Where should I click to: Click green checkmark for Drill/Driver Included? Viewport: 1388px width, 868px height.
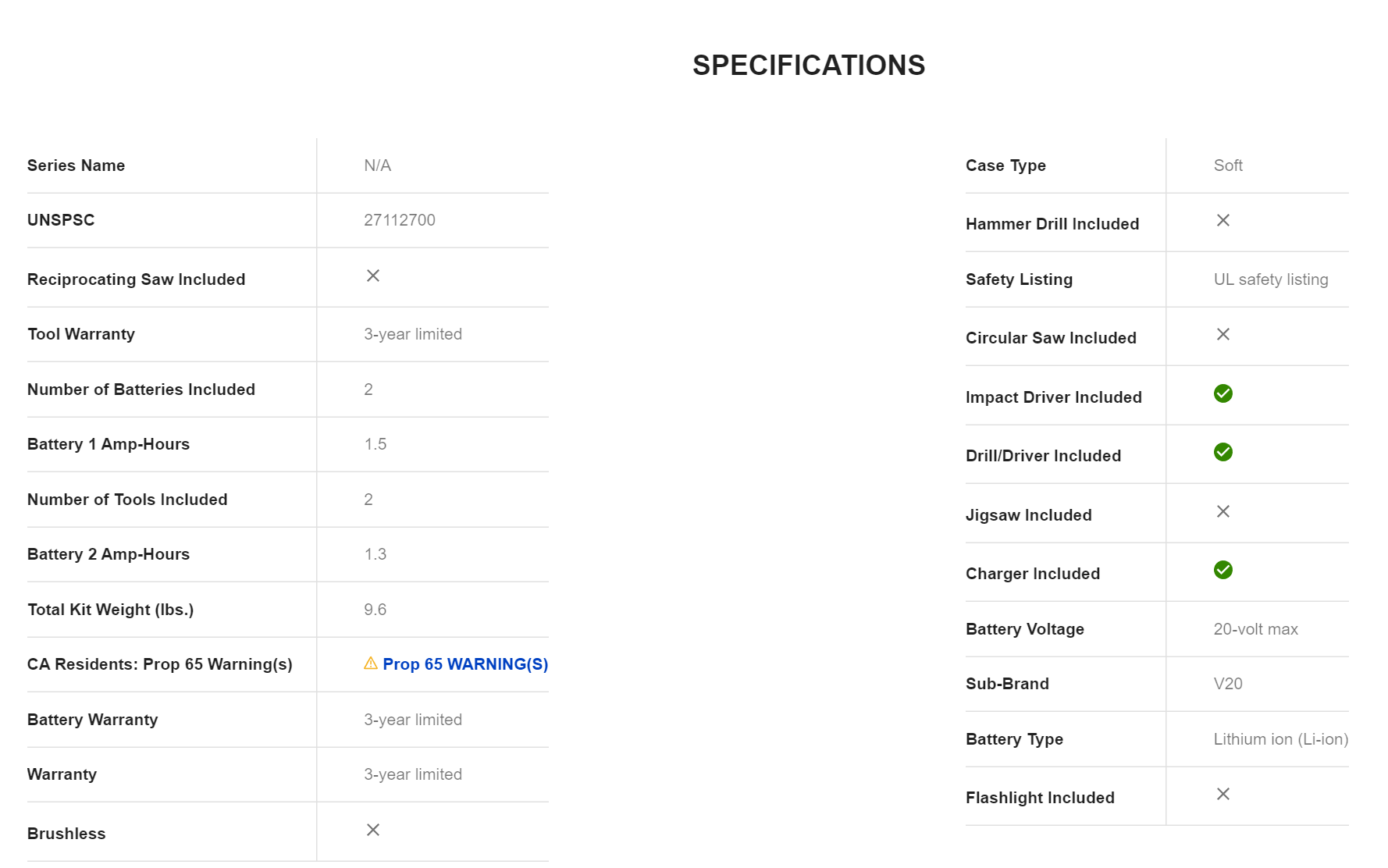pos(1223,452)
